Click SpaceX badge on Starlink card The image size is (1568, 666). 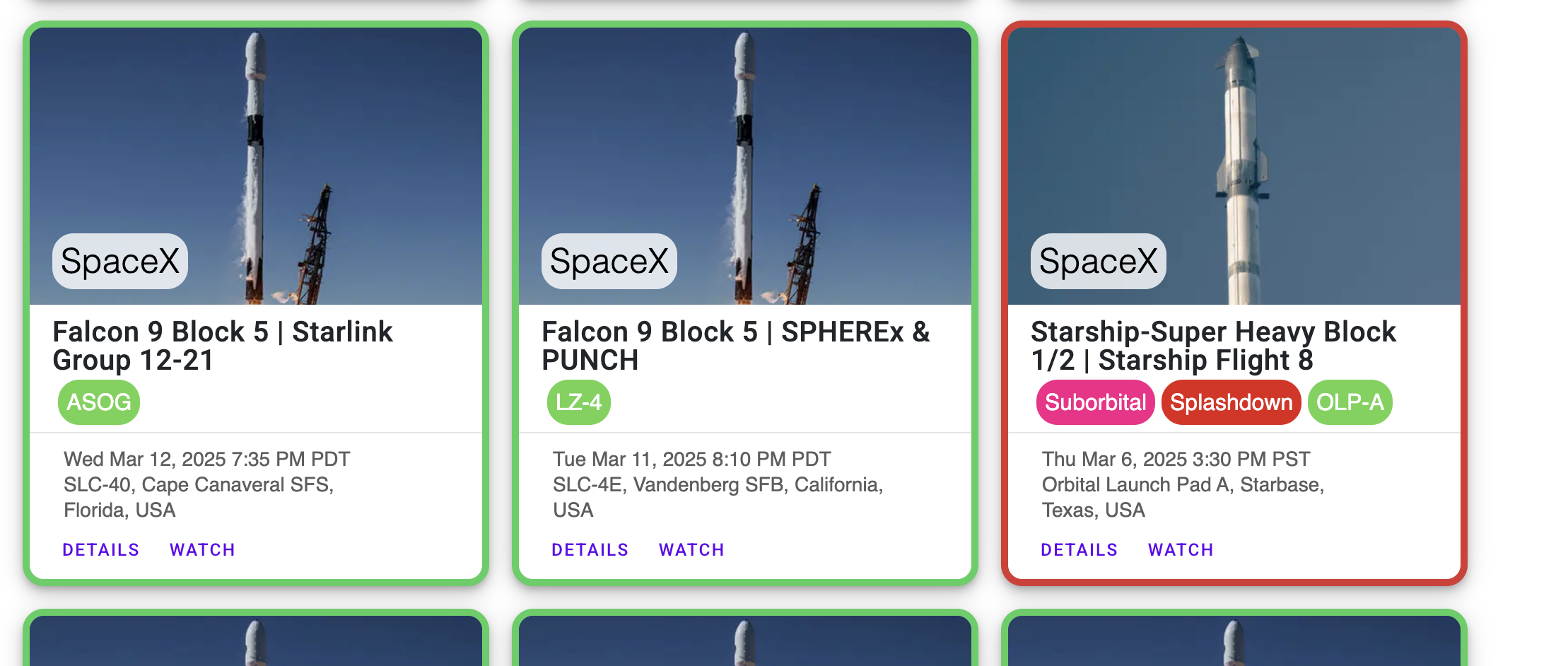click(x=120, y=261)
